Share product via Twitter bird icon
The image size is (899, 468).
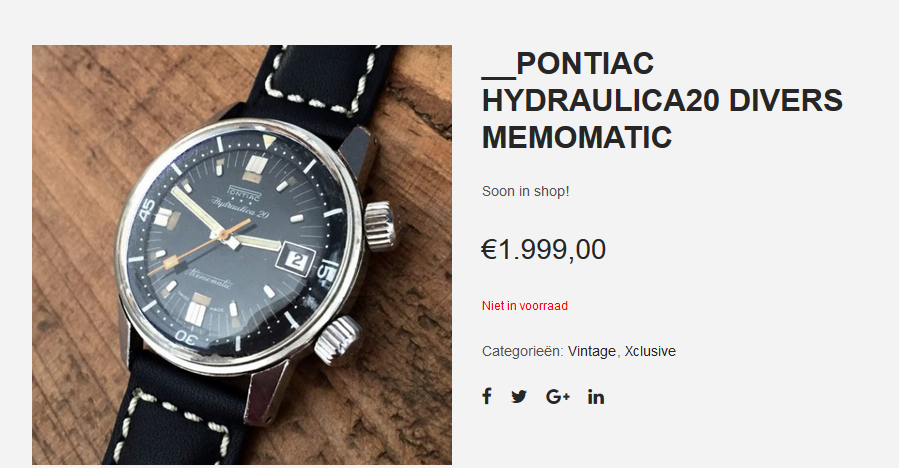(519, 397)
